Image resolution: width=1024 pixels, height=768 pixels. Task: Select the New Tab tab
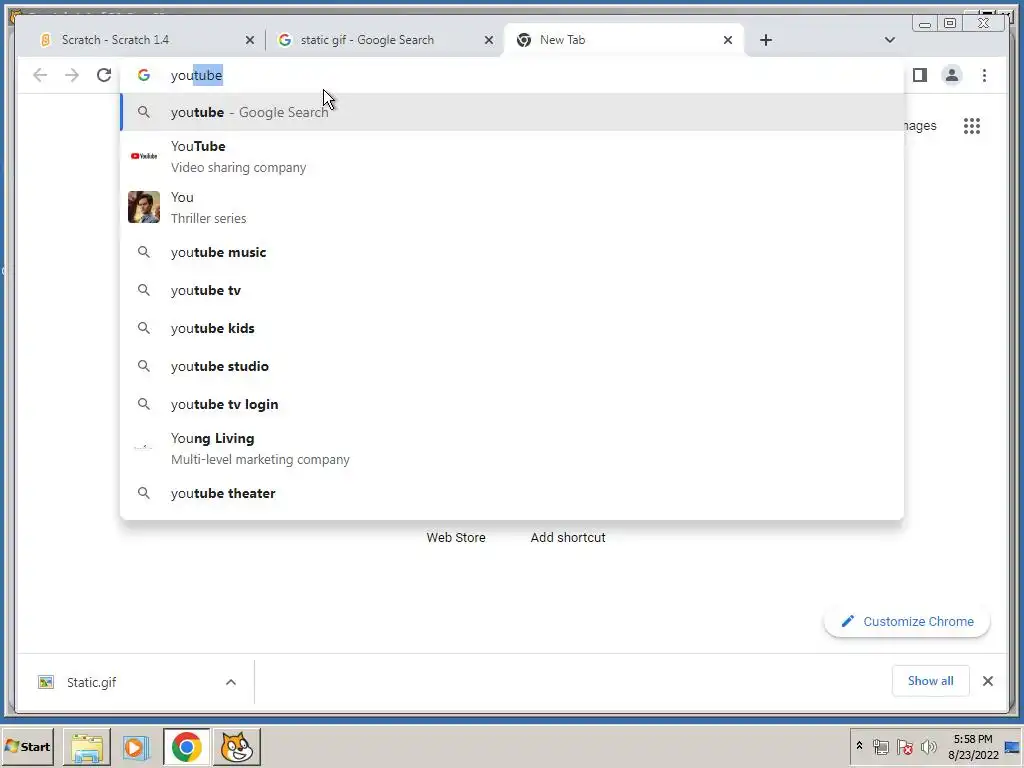(624, 40)
